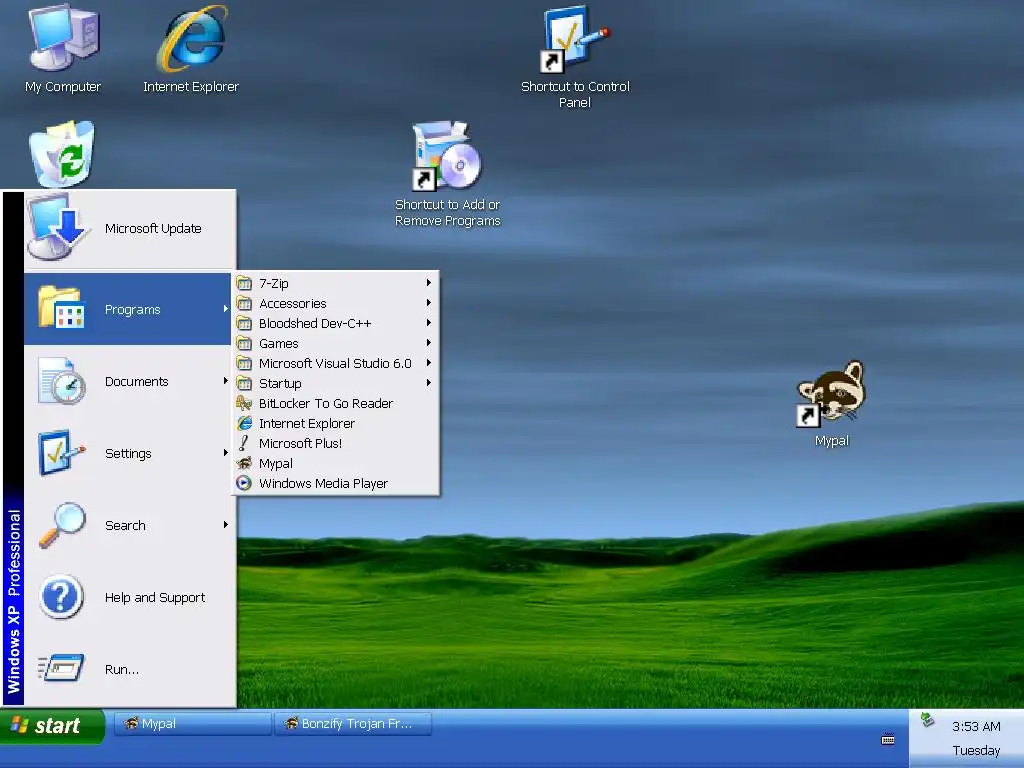Image resolution: width=1024 pixels, height=768 pixels.
Task: Expand the Startup submenu arrow
Action: tap(428, 383)
